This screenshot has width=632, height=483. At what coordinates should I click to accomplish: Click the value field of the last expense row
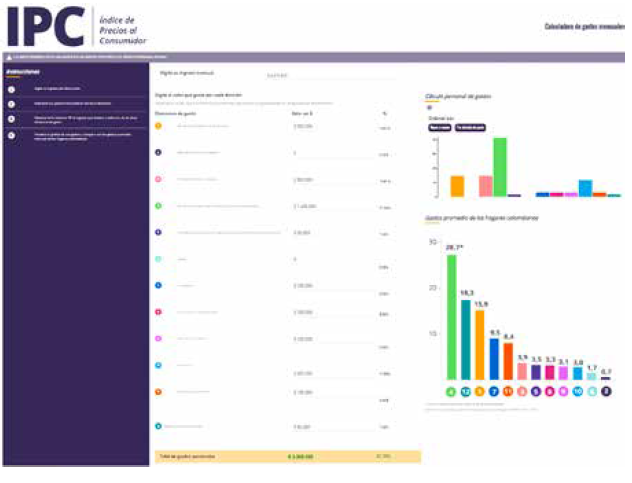click(304, 427)
